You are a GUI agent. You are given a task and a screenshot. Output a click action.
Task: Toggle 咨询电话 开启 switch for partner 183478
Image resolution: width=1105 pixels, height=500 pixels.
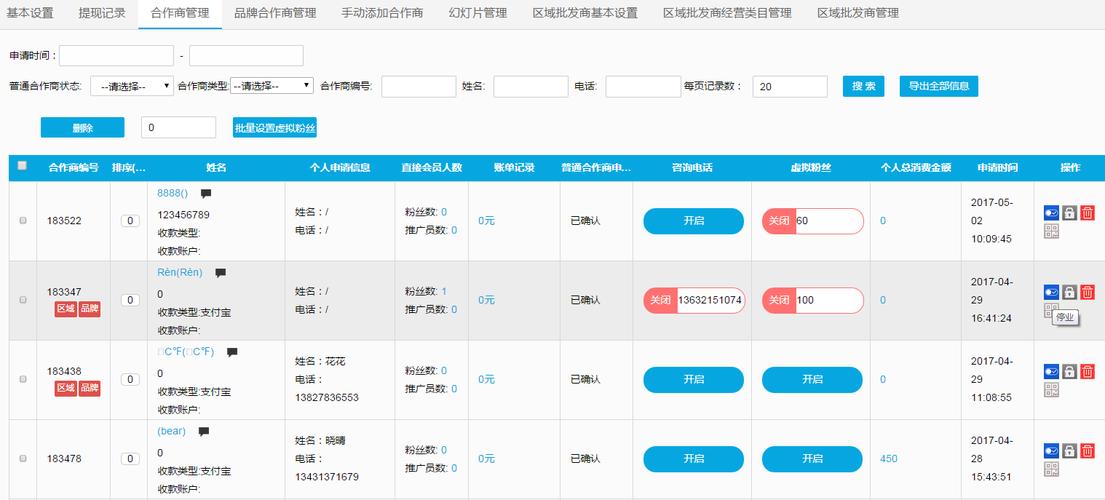click(x=693, y=458)
